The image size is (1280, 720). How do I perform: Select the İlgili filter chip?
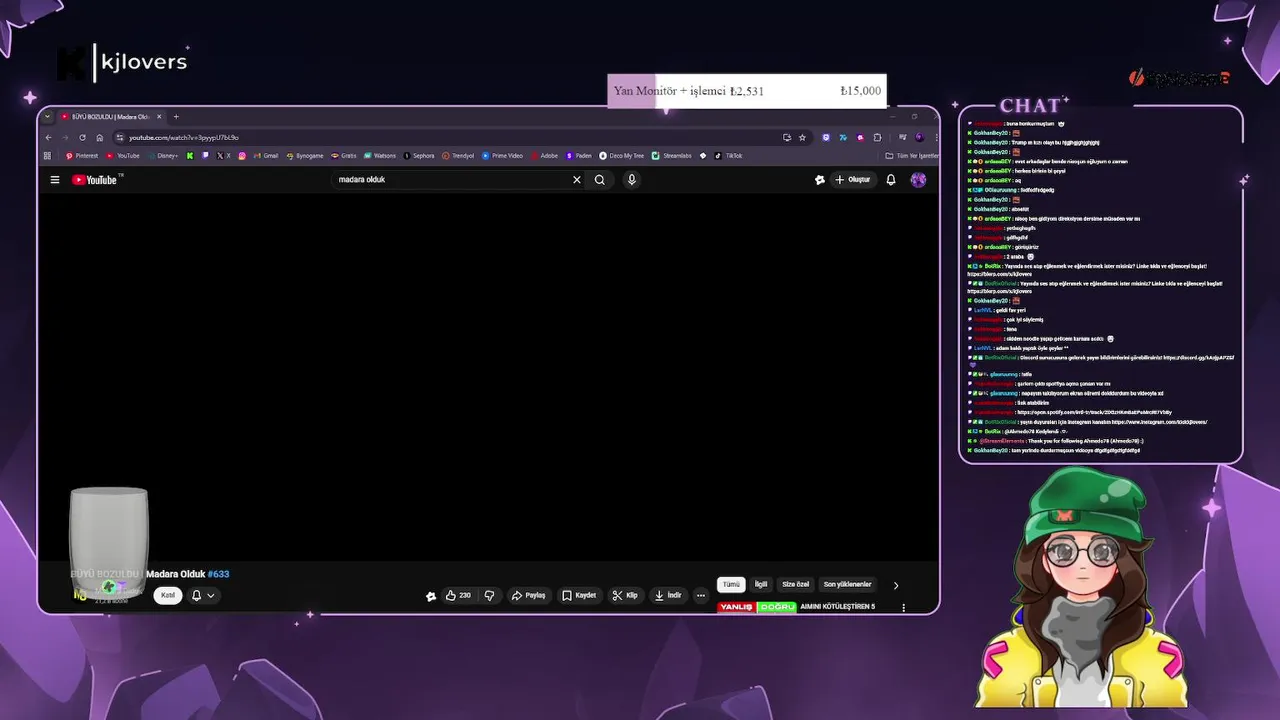pyautogui.click(x=761, y=585)
